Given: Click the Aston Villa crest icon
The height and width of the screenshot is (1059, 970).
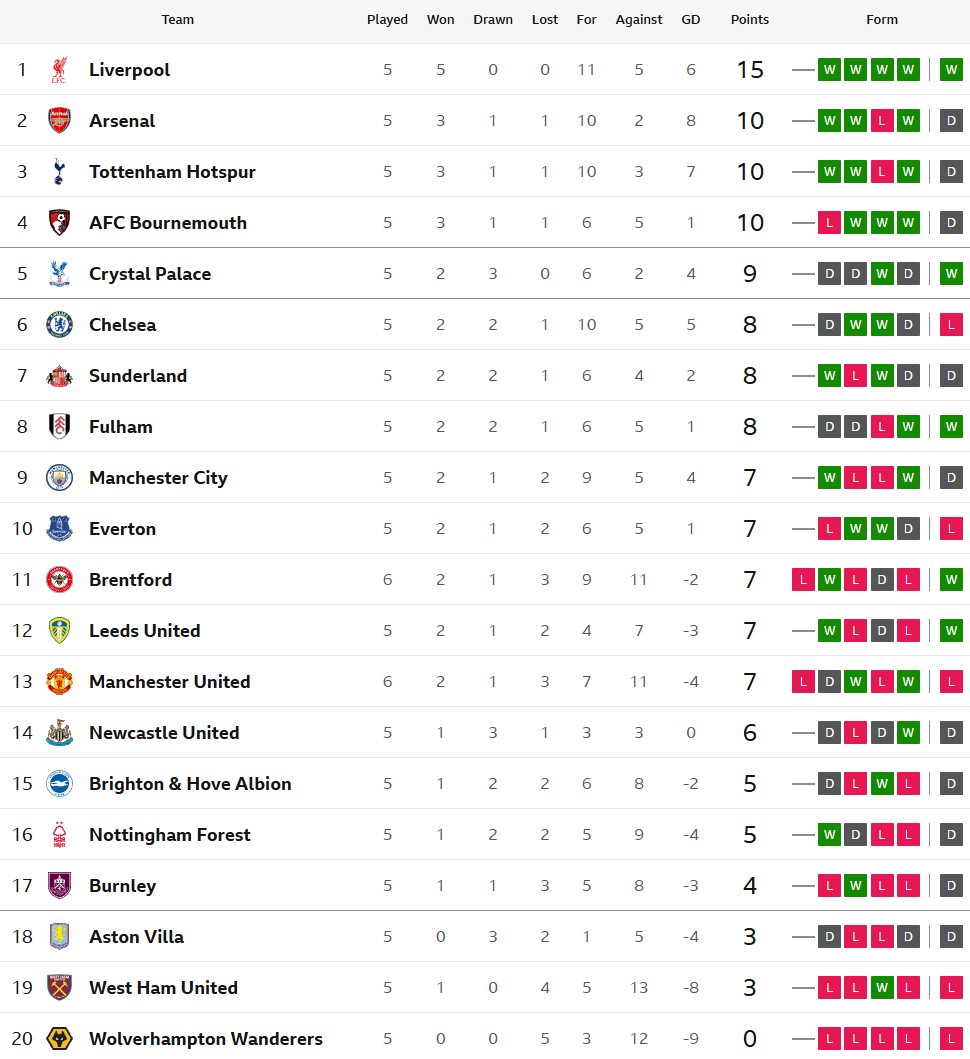Looking at the screenshot, I should pyautogui.click(x=60, y=937).
